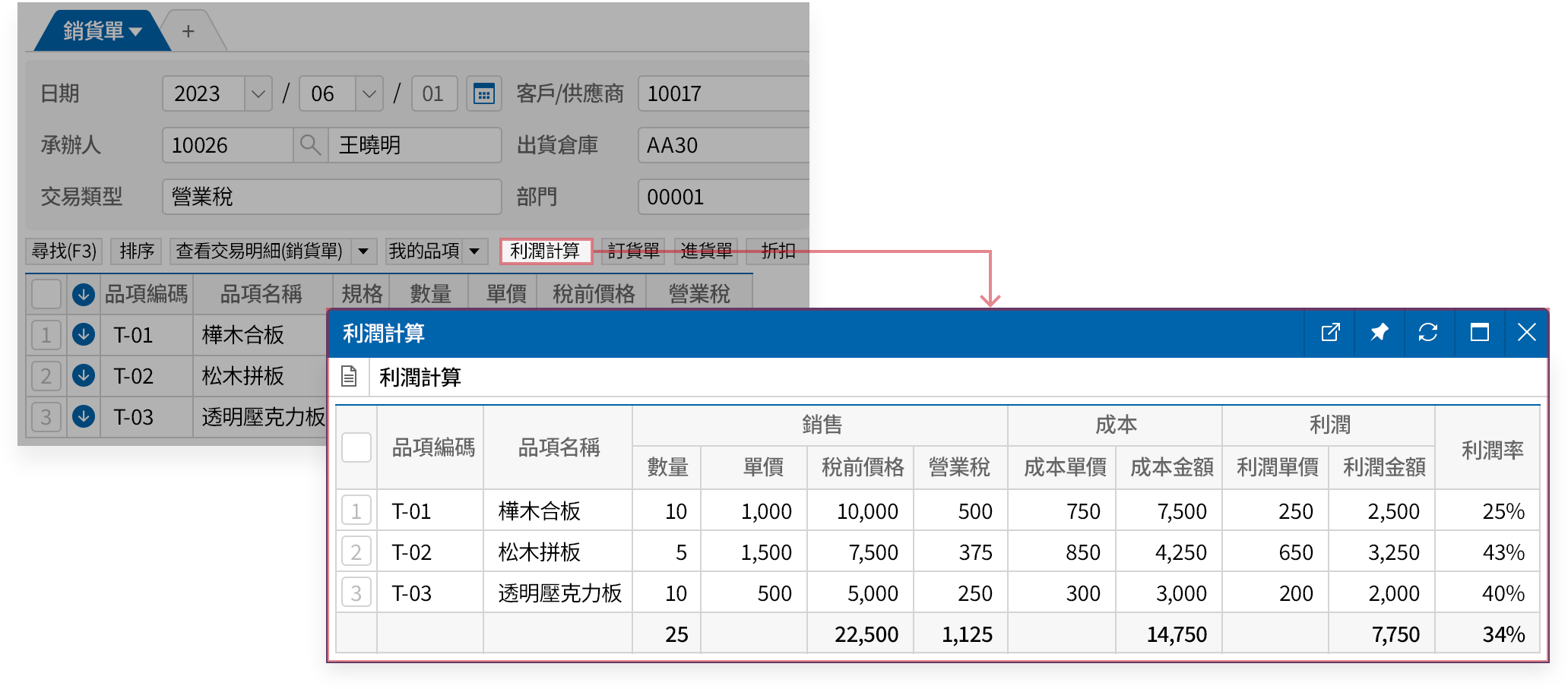The height and width of the screenshot is (689, 1568).
Task: Open 利潤計算 popup in a new window
Action: point(1329,333)
